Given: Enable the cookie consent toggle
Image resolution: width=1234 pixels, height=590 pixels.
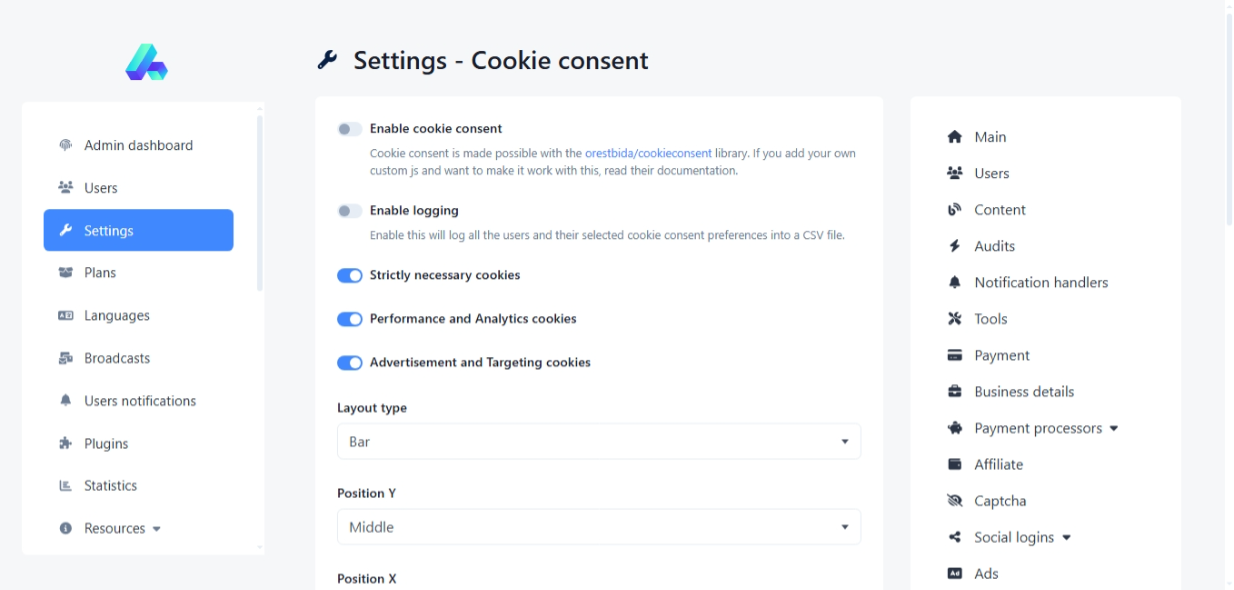Looking at the screenshot, I should [349, 129].
